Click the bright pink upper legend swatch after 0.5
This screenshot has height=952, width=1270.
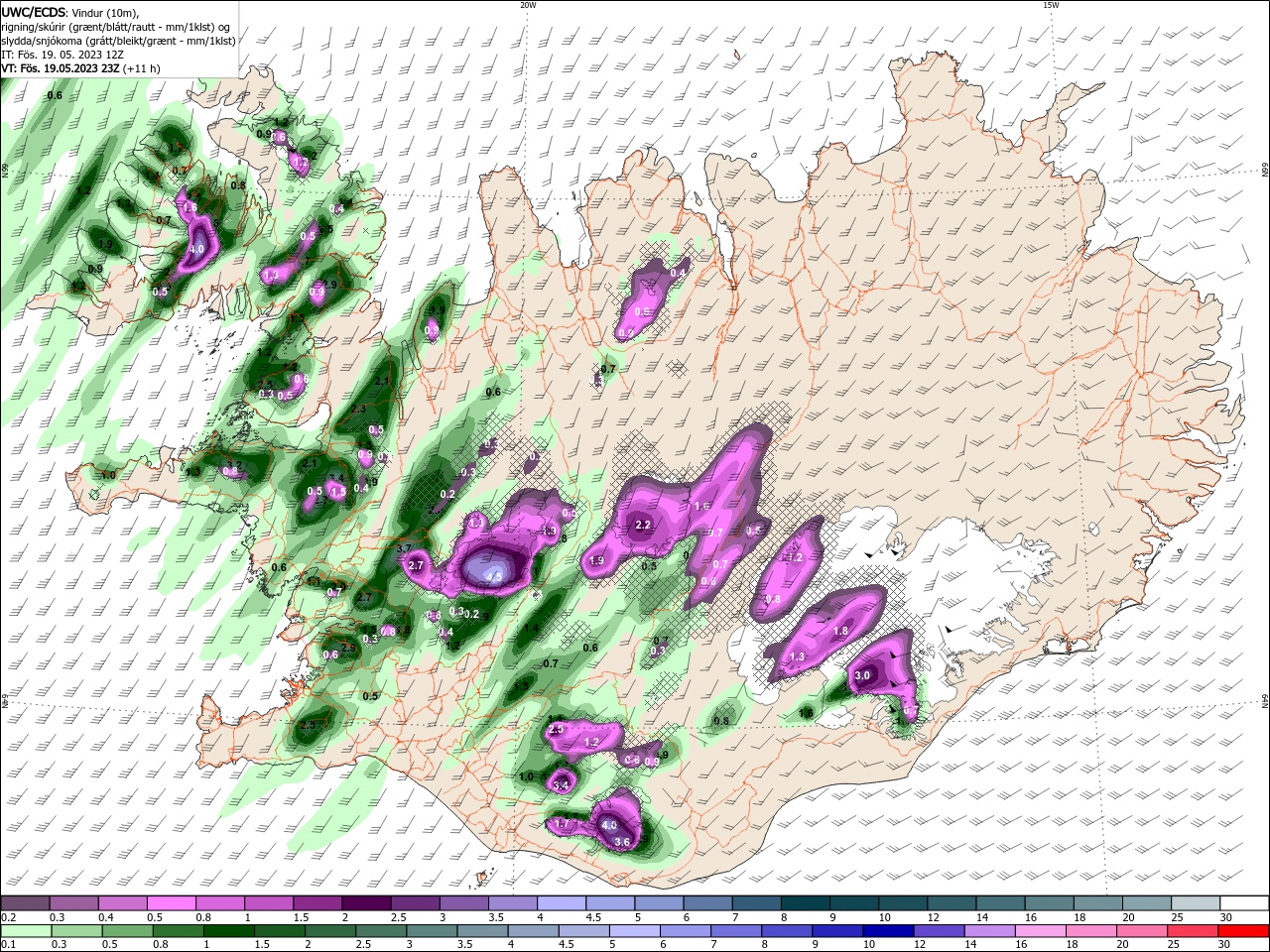[171, 903]
